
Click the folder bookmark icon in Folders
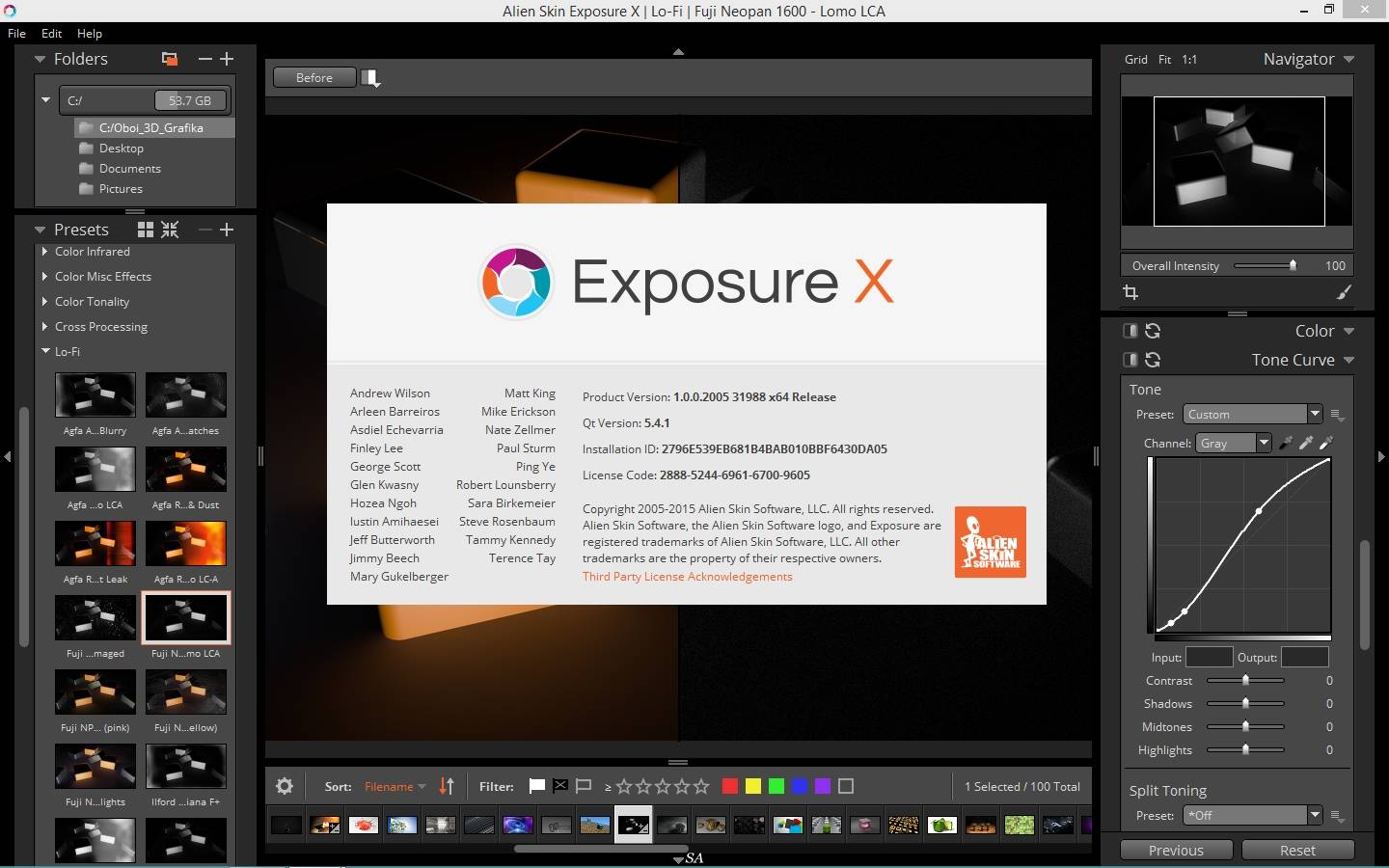pyautogui.click(x=170, y=59)
